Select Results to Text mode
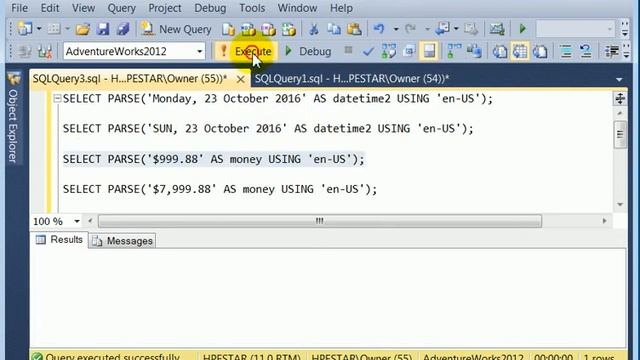640x360 pixels. point(500,51)
